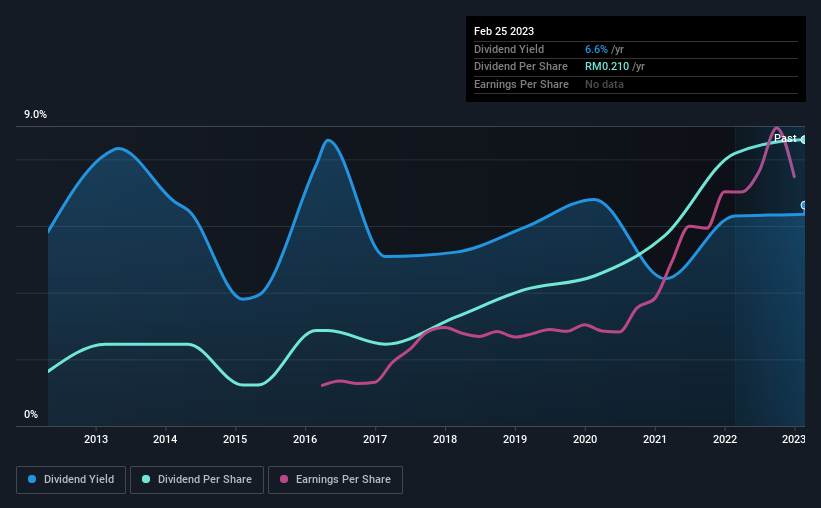Select the 2021 x-axis label
This screenshot has height=508, width=821.
(655, 439)
